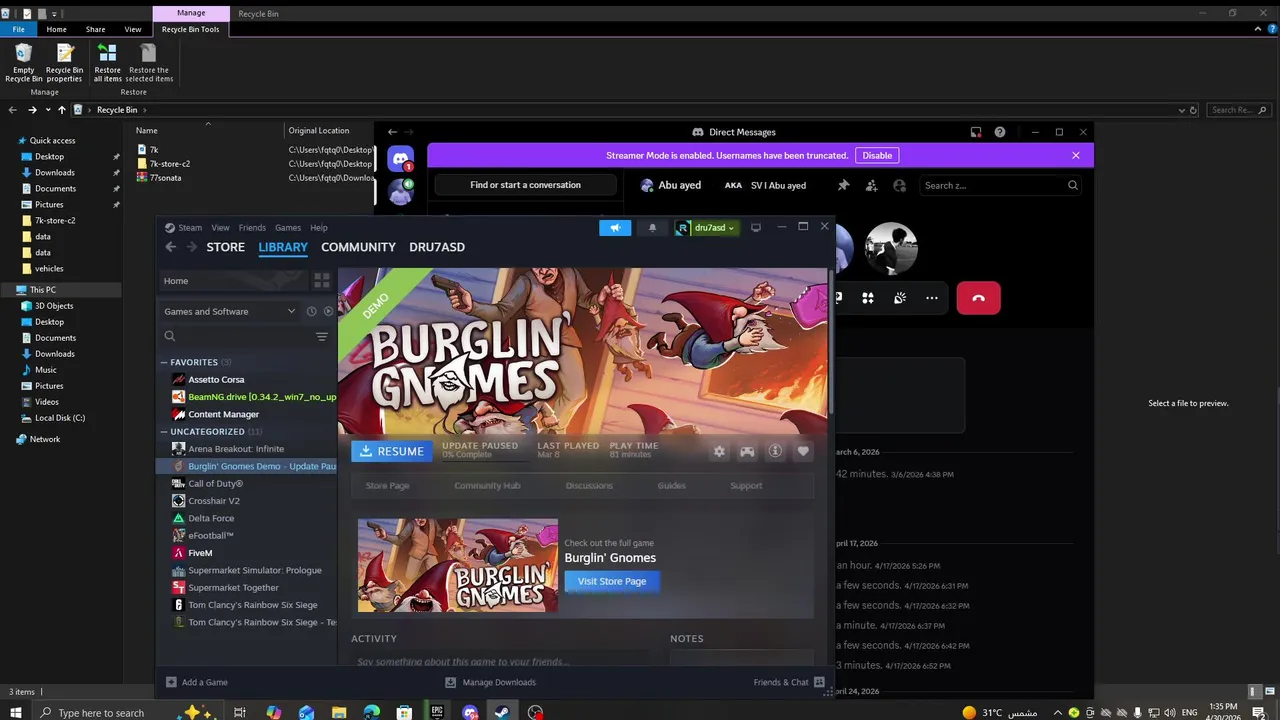Open the Epic Games launcher taskbar icon
Image resolution: width=1280 pixels, height=720 pixels.
[x=437, y=712]
